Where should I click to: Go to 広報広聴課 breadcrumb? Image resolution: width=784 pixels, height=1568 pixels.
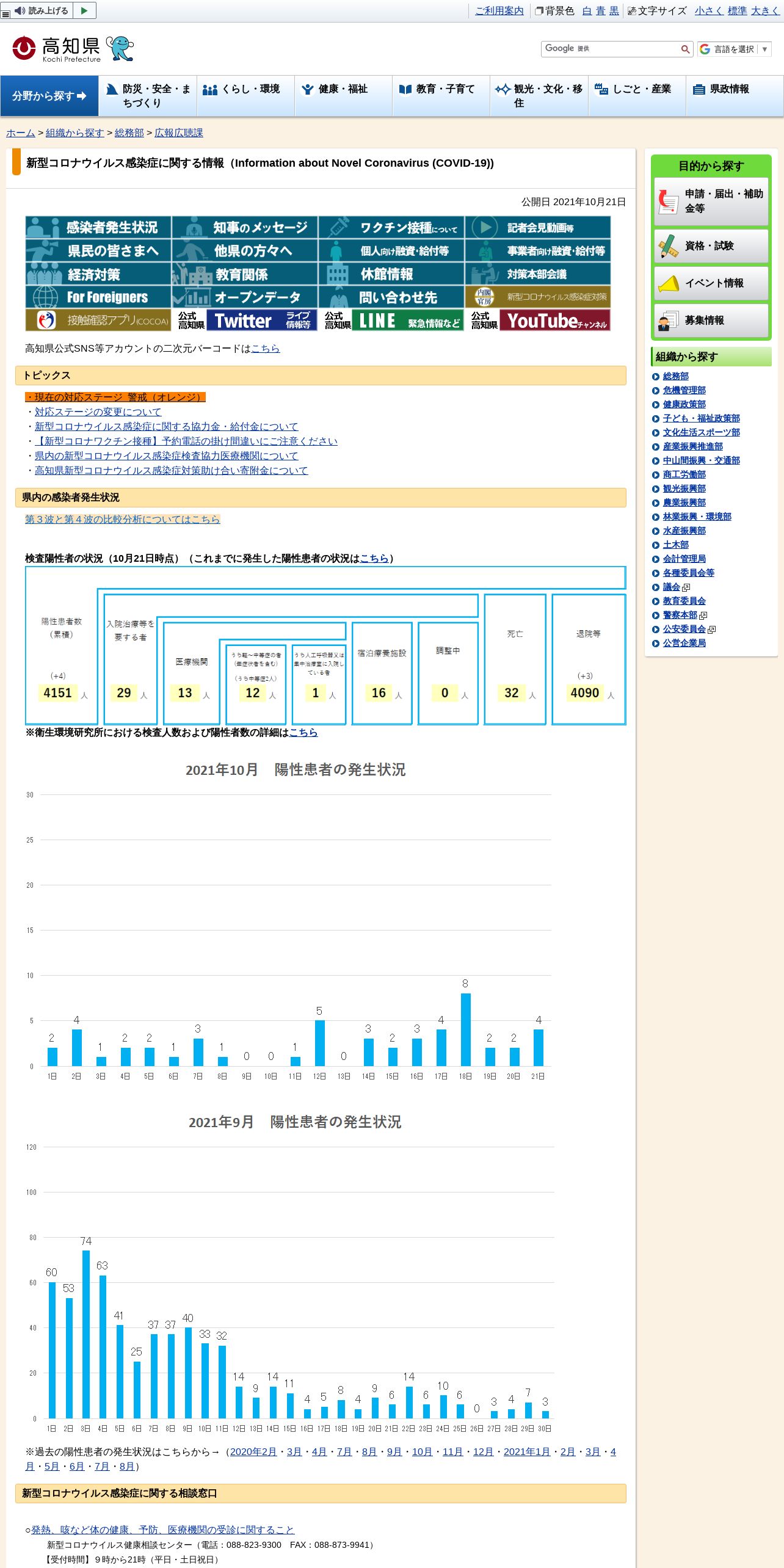179,132
